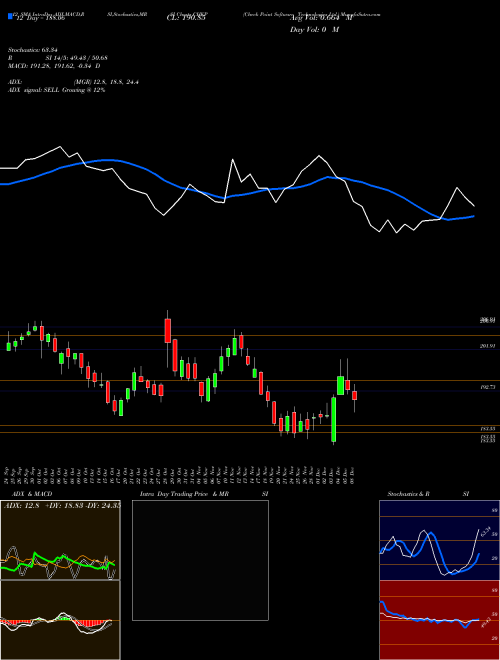500x660 pixels.
Task: Open the blue Stochastics mini chart
Action: click(439, 540)
